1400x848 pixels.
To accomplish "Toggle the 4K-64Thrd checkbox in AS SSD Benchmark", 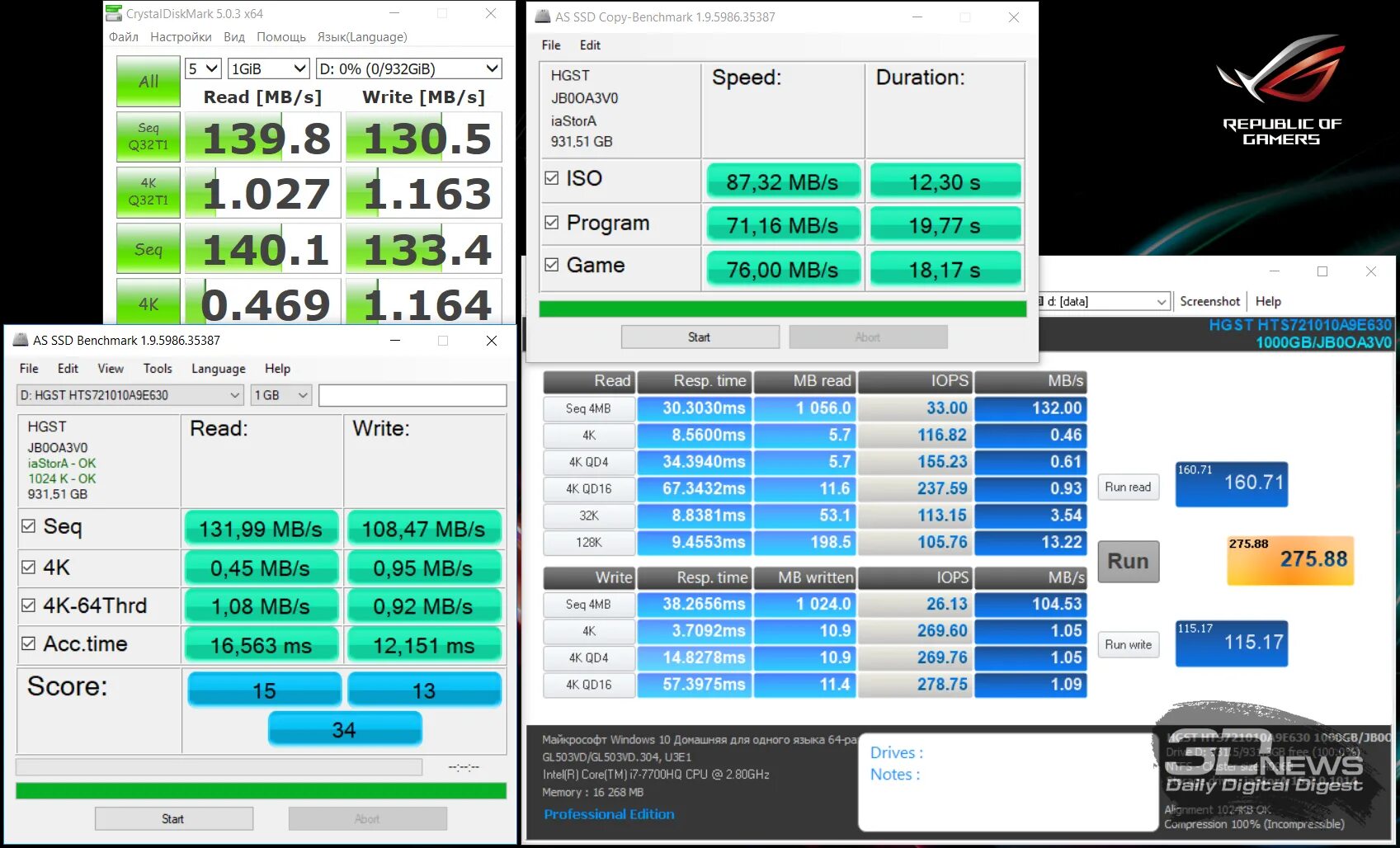I will point(28,605).
